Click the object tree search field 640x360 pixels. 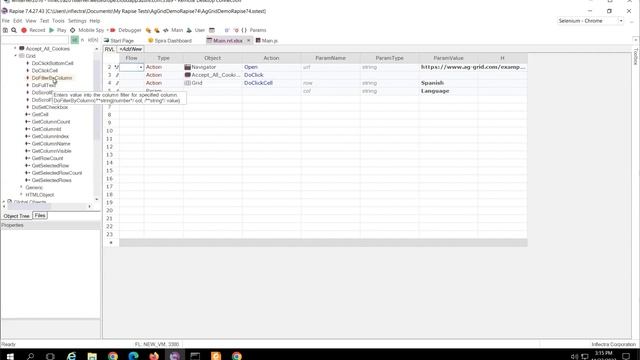point(35,40)
